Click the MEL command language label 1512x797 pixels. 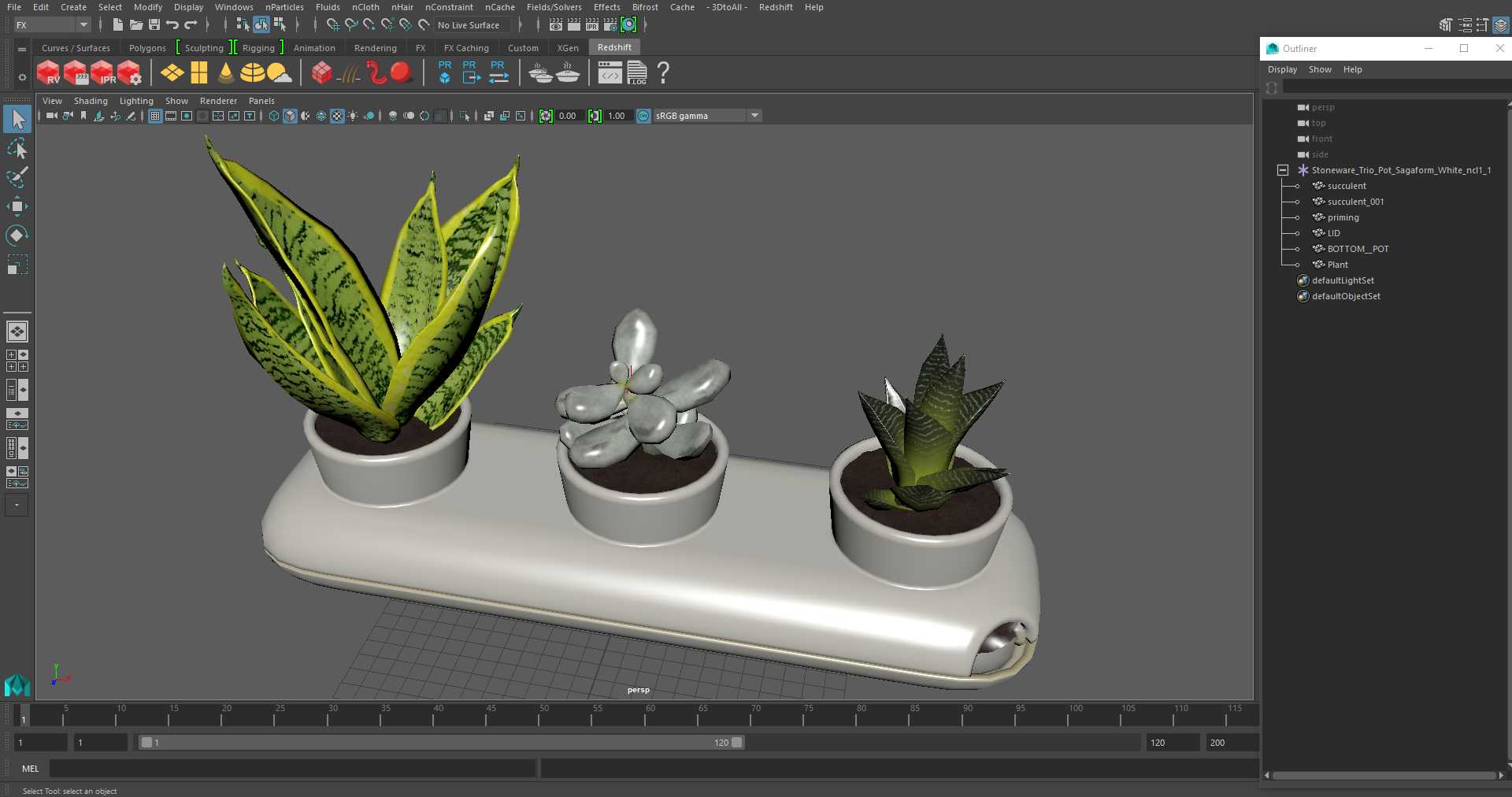31,769
